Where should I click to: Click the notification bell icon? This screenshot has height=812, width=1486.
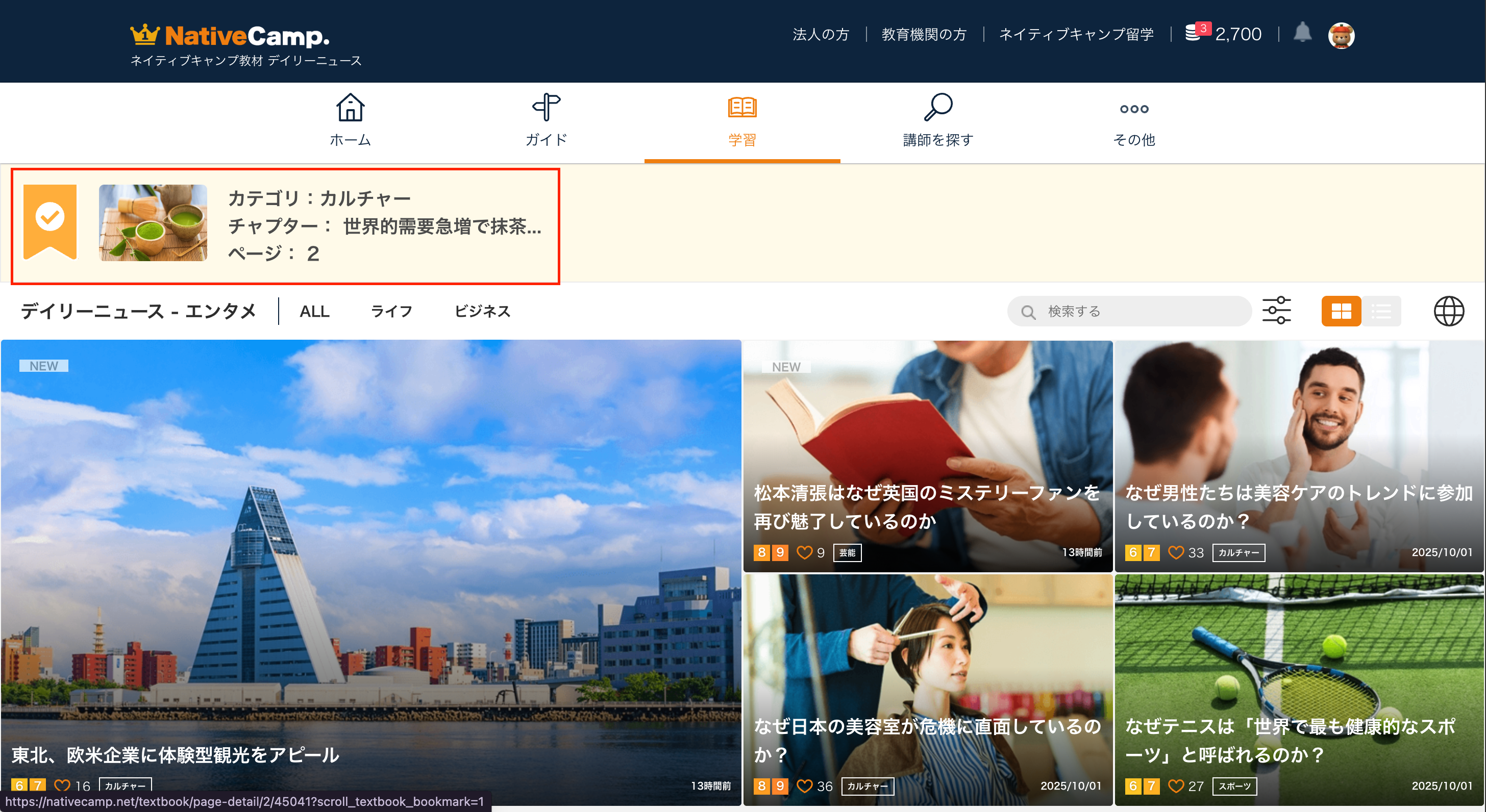click(1302, 33)
